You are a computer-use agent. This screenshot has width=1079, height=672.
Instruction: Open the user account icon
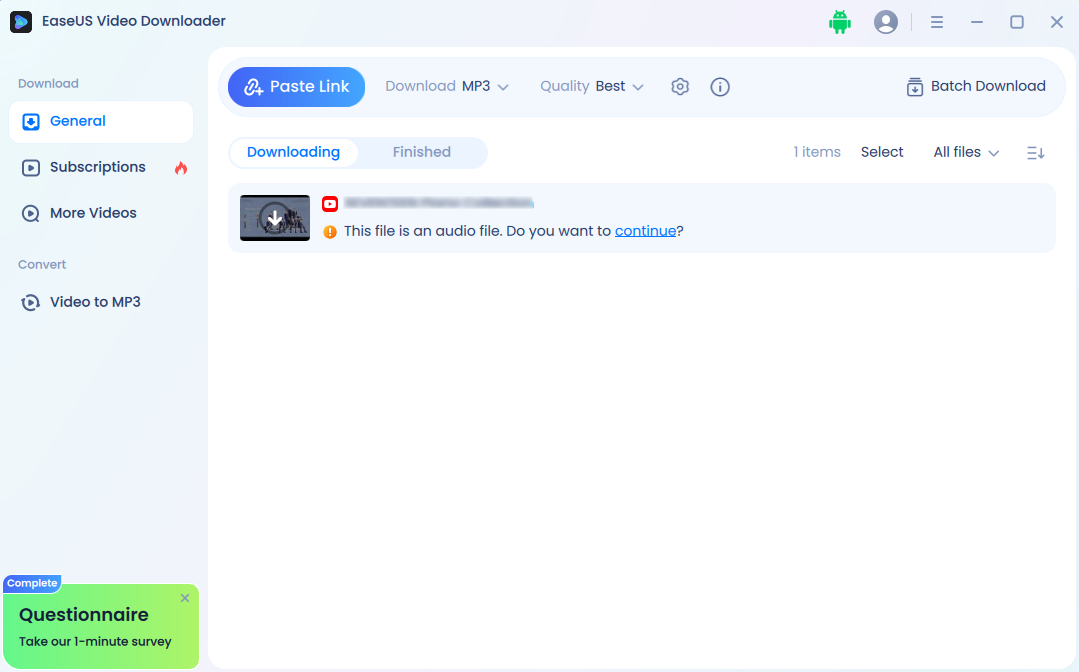(x=886, y=21)
